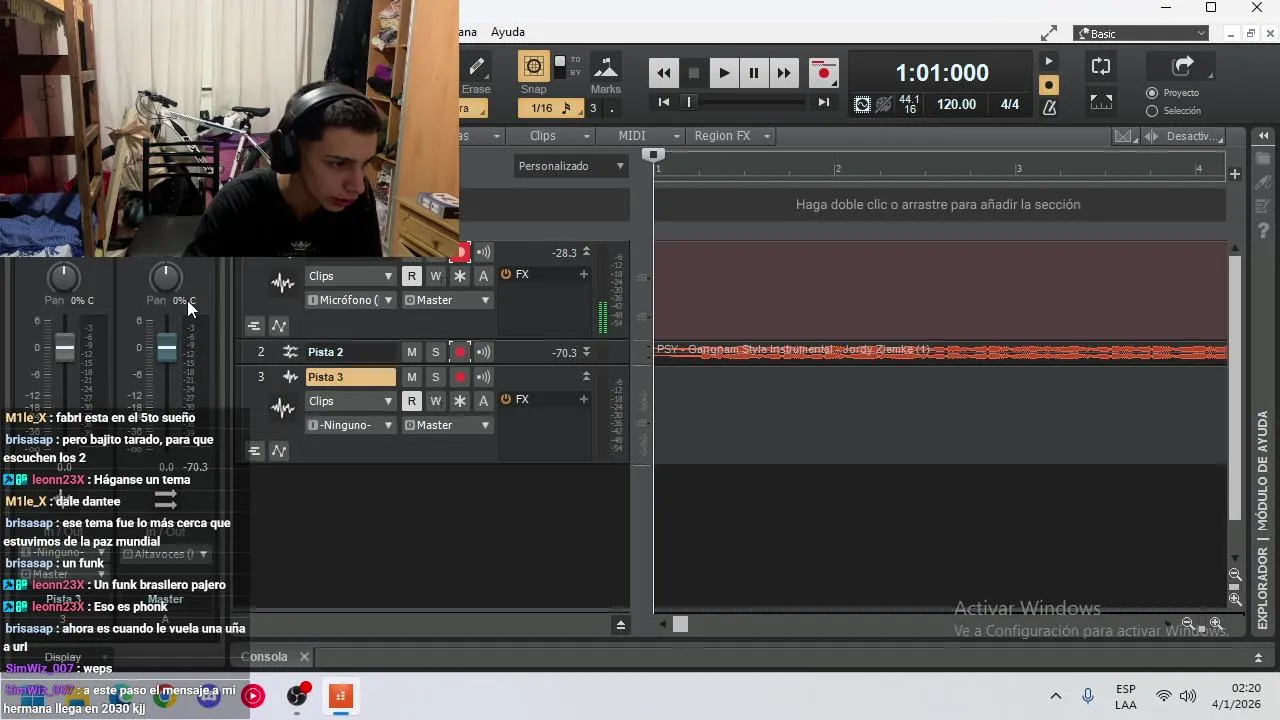Open the Export share button
The image size is (1280, 720).
point(1183,66)
